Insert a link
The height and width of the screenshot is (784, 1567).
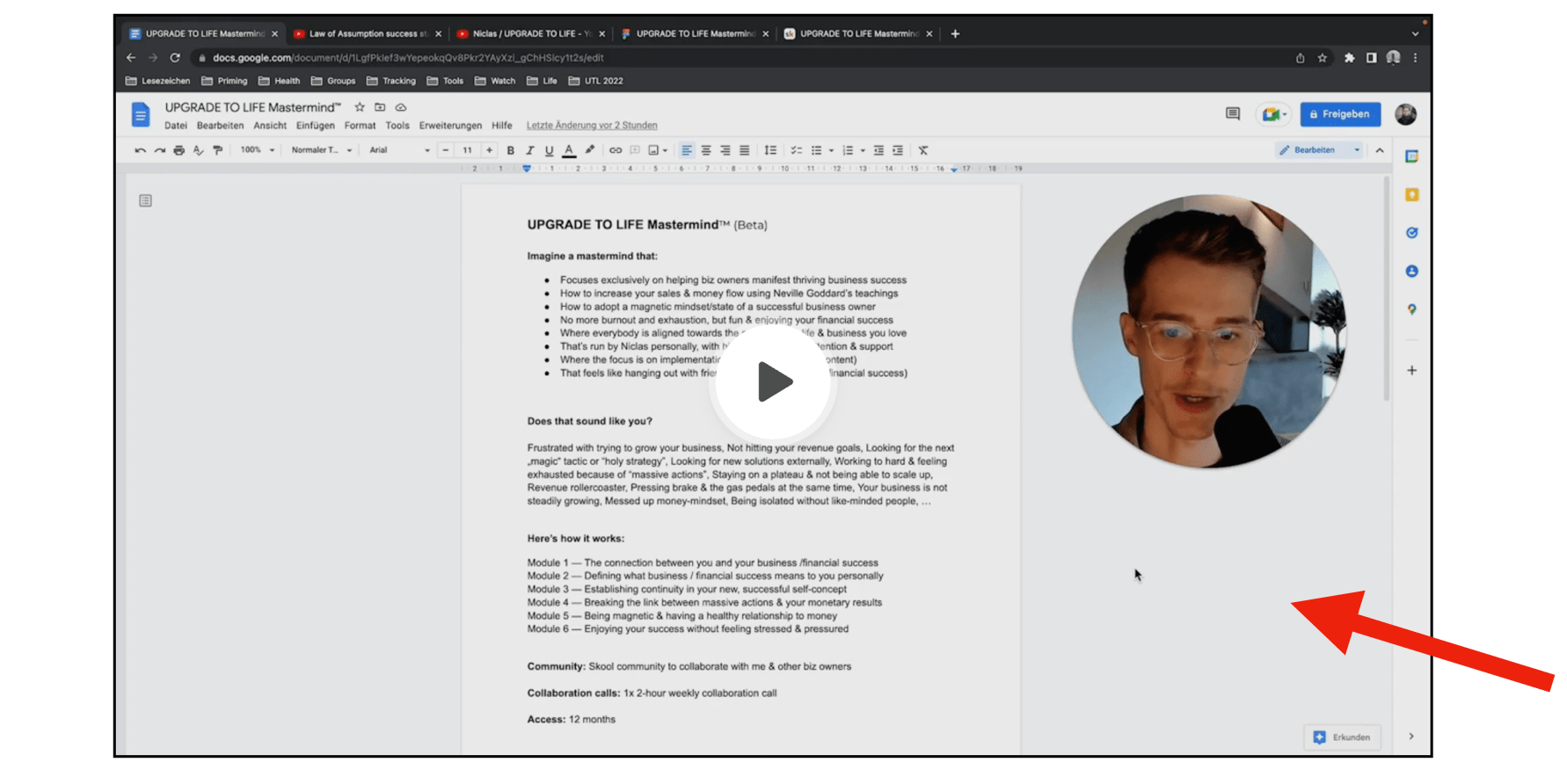tap(616, 150)
